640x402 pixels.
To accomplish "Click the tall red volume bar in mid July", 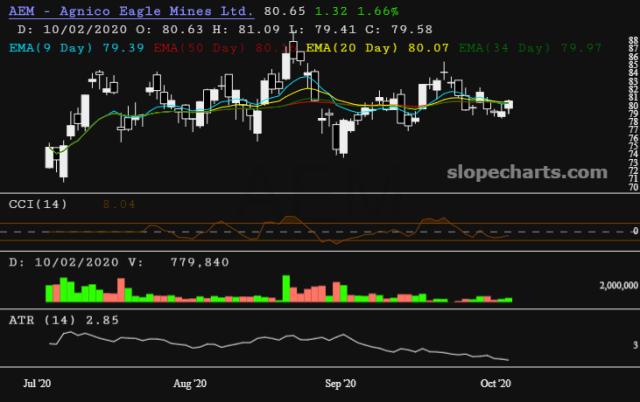I will click(x=121, y=290).
